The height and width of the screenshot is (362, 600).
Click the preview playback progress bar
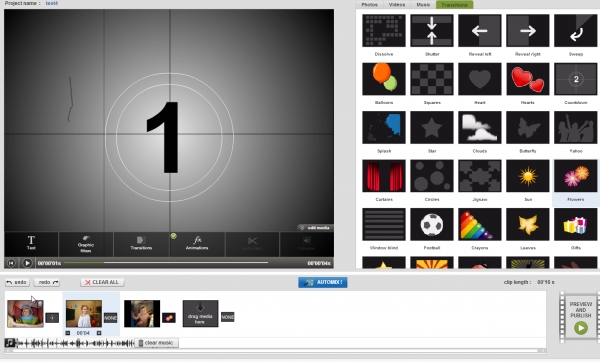166,263
